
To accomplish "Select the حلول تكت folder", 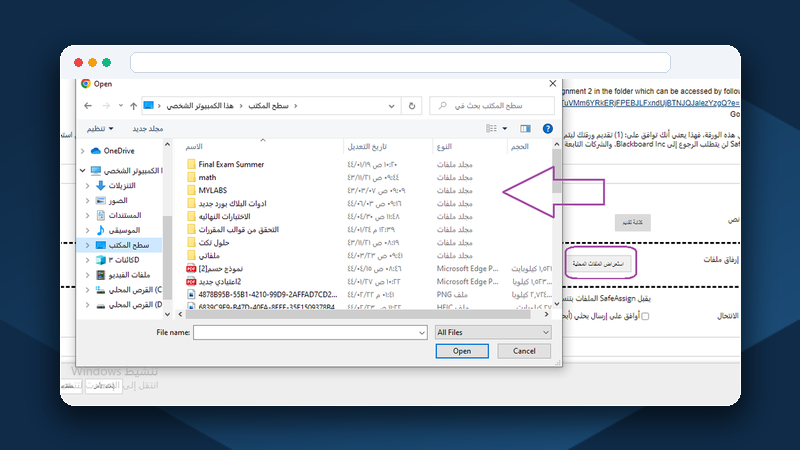I will (x=214, y=242).
